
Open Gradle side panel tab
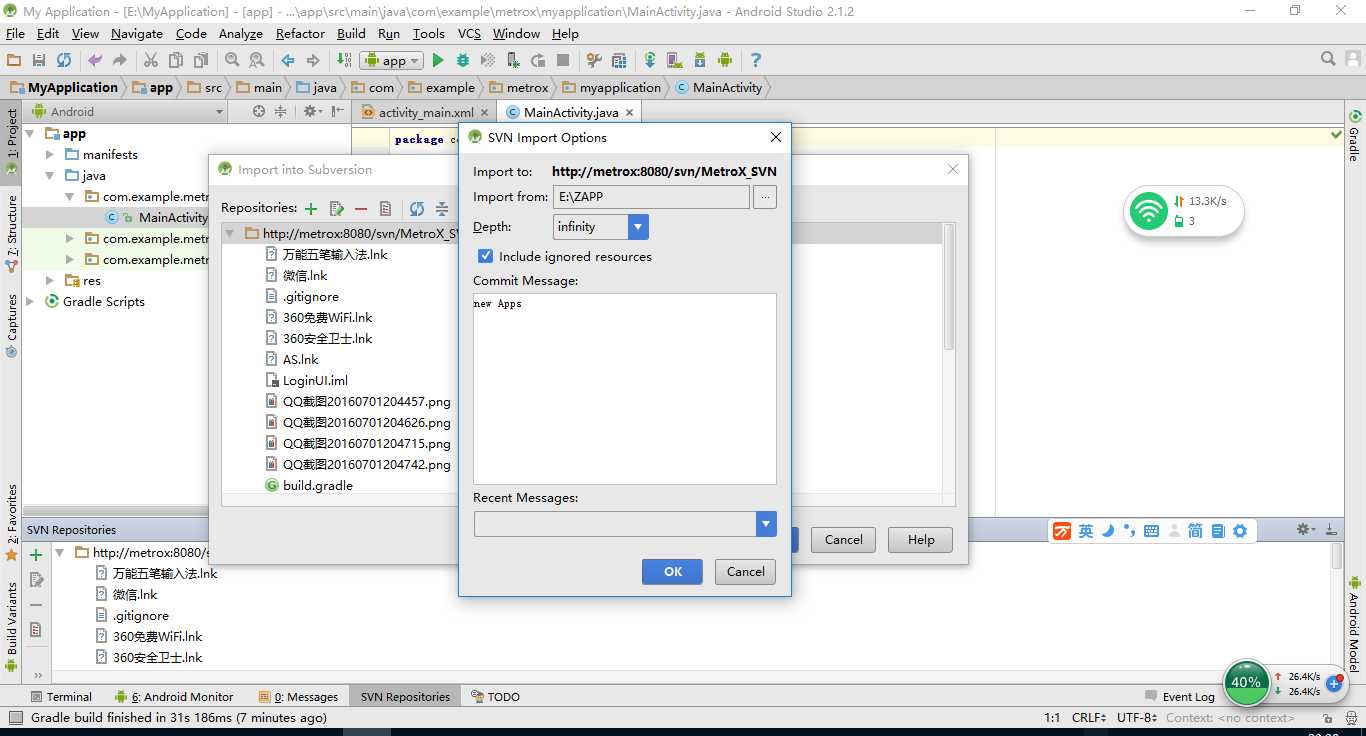1355,137
